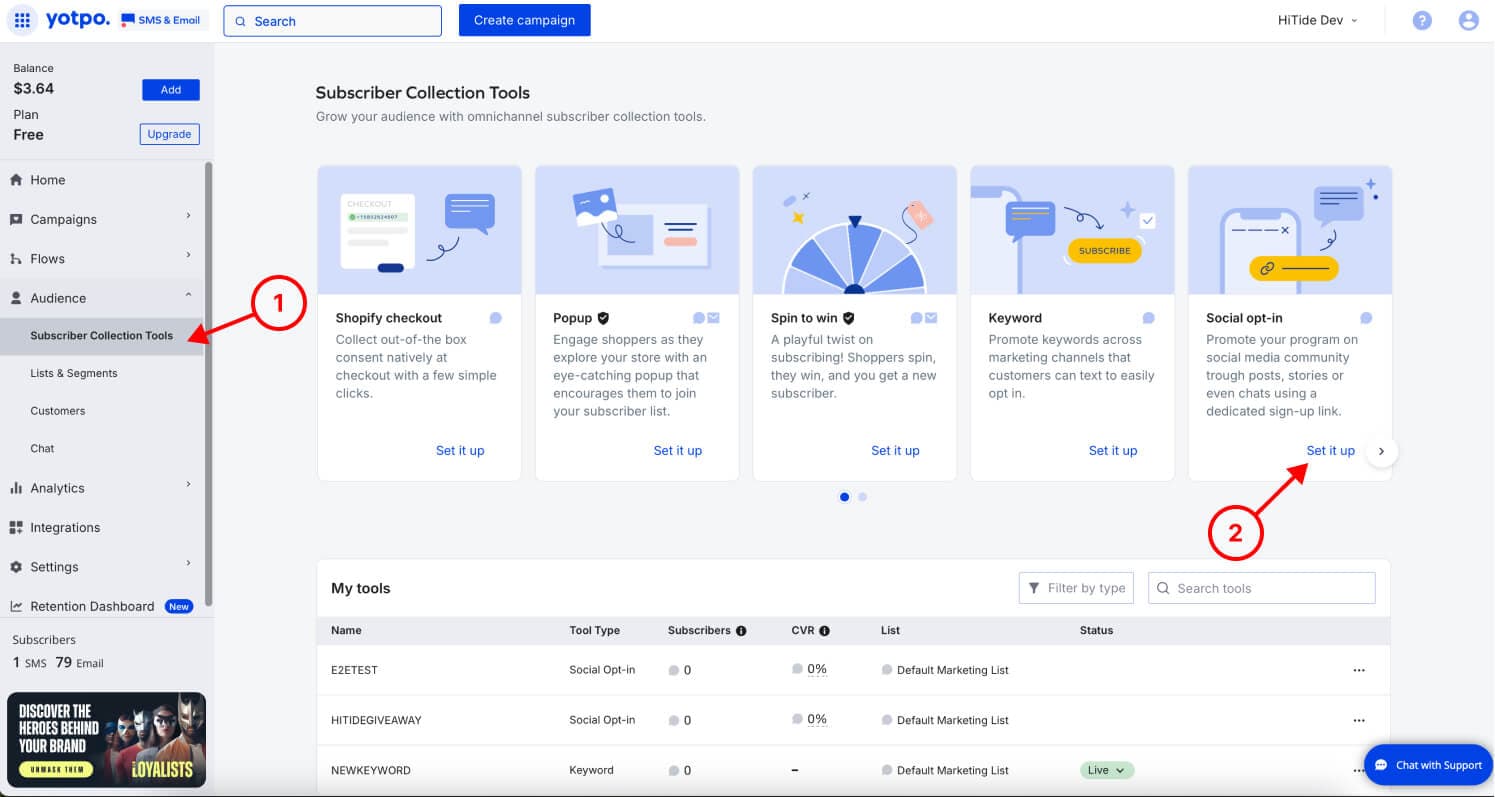Click Set it up under Social opt-in
Image resolution: width=1495 pixels, height=797 pixels.
click(1330, 451)
